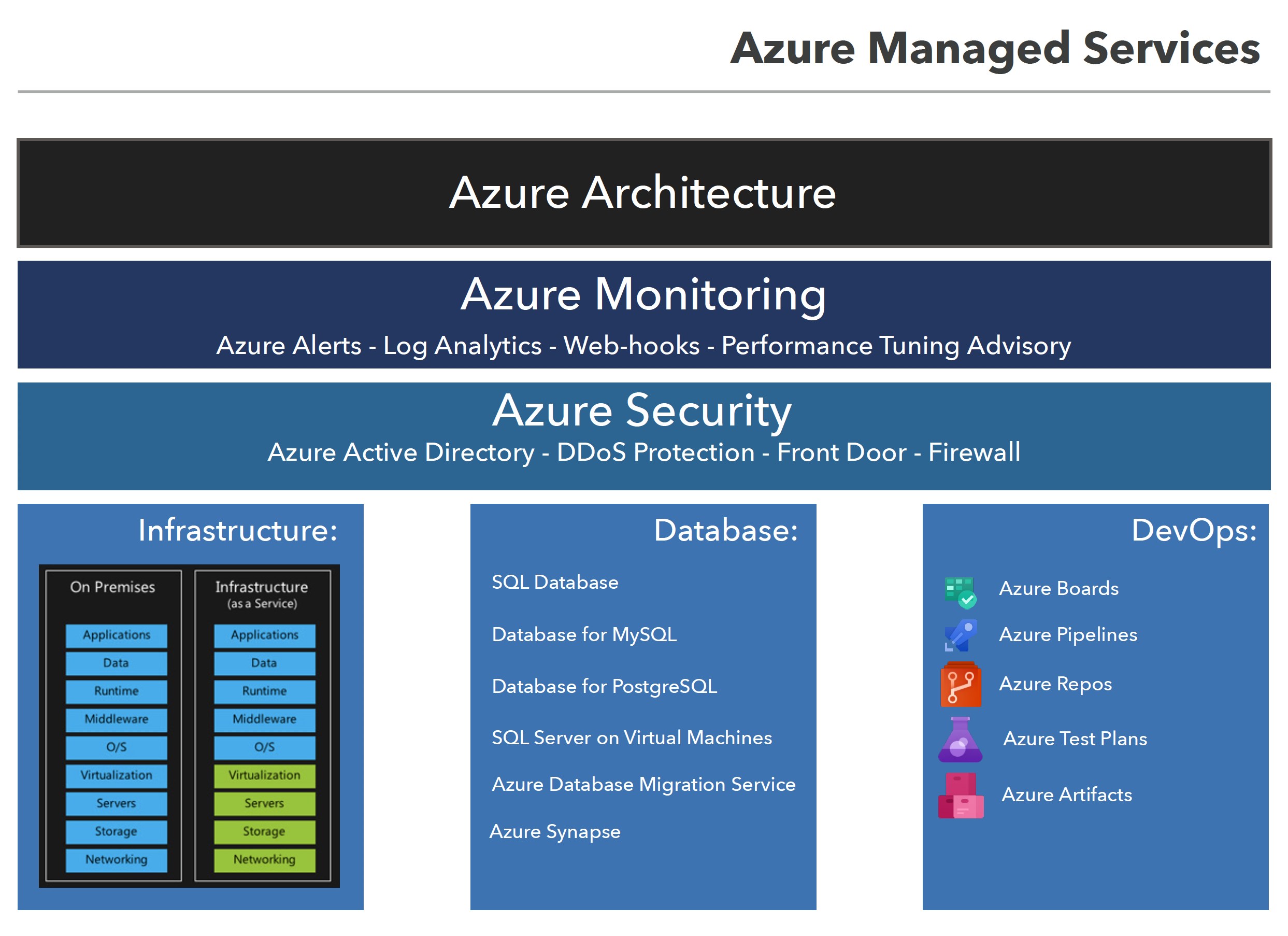Screen dimensions: 1288x936
Task: Select the Azure Test Plans text
Action: [1075, 739]
